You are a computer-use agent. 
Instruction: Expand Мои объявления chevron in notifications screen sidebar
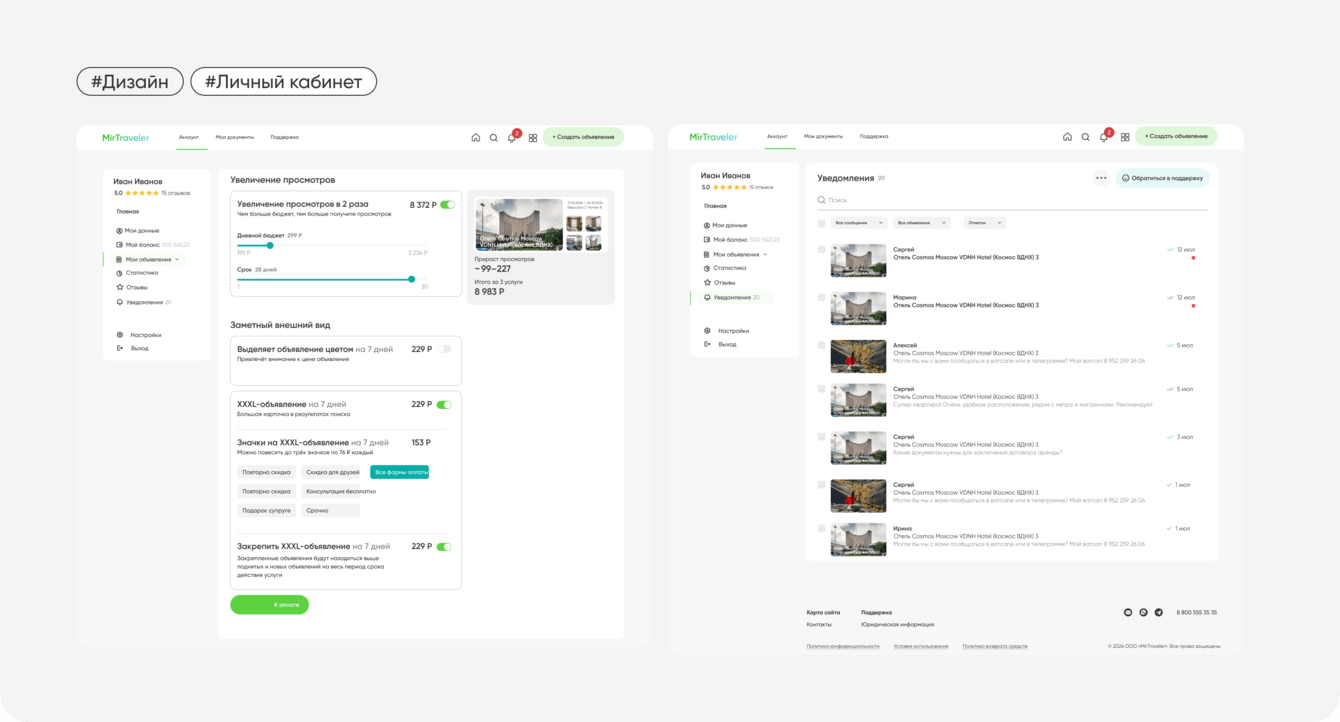click(765, 255)
